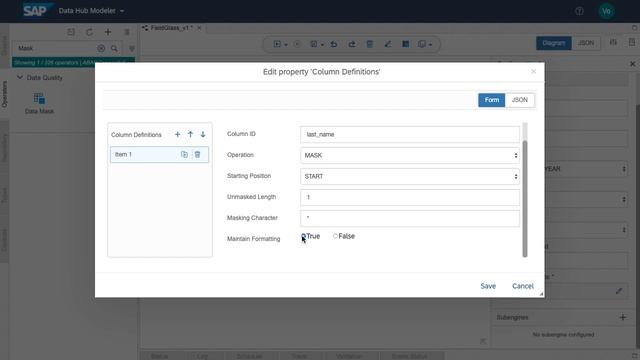This screenshot has width=640, height=360.
Task: Open the Operation dropdown showing MASK
Action: coord(410,155)
